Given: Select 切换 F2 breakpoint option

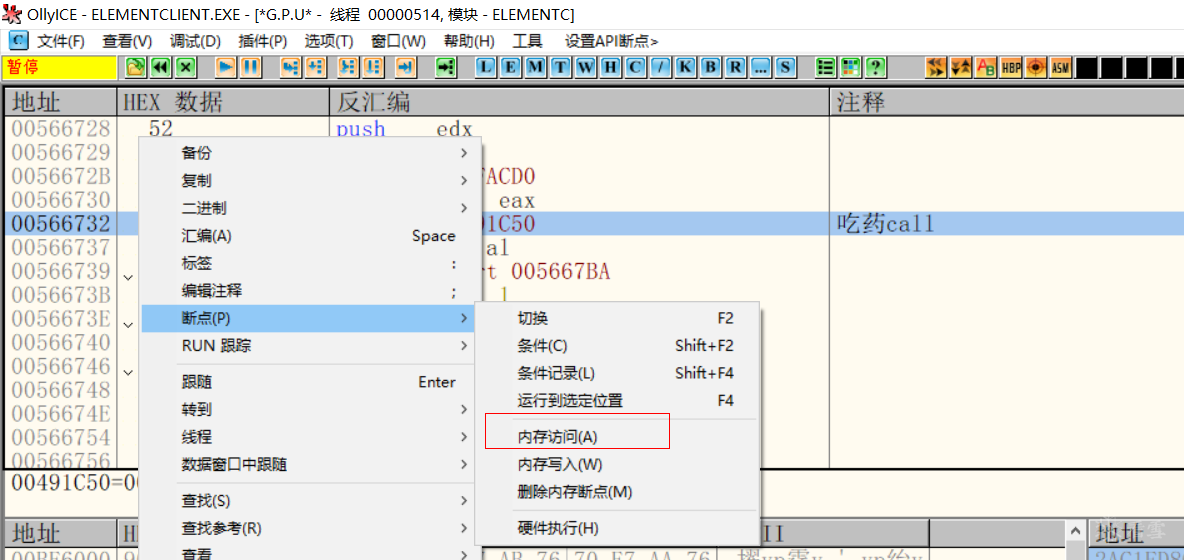Looking at the screenshot, I should (x=617, y=318).
